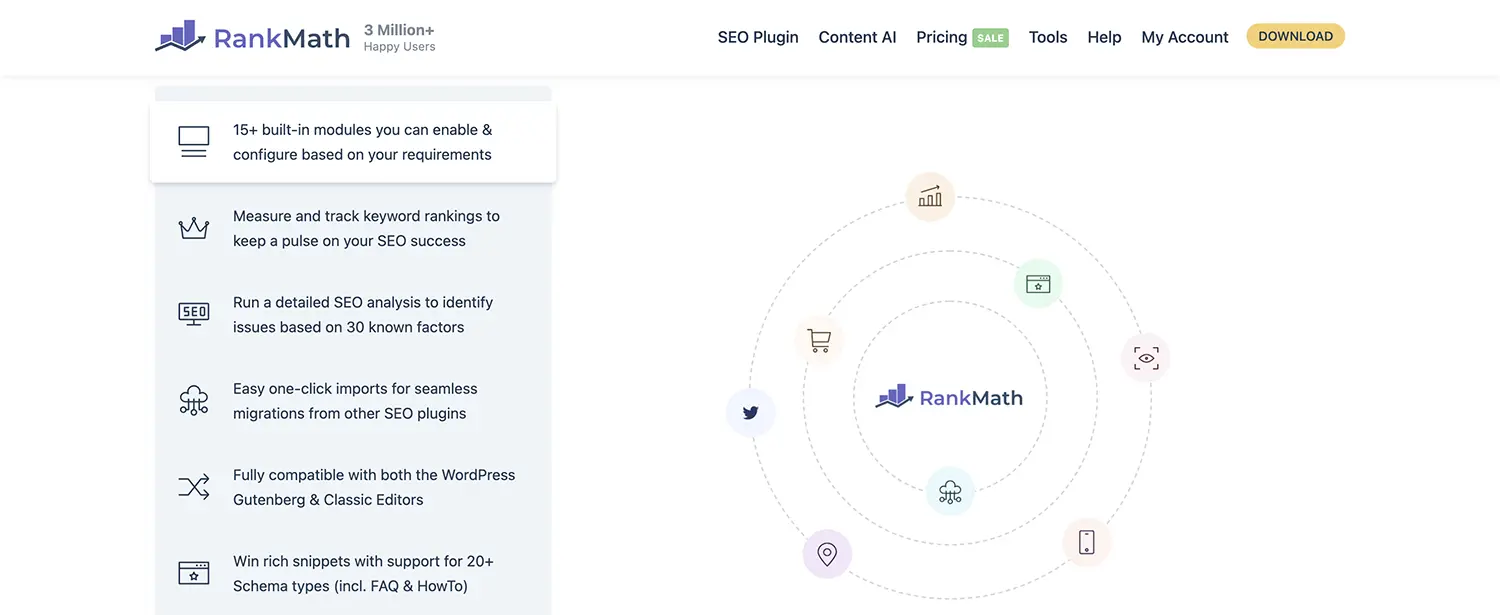This screenshot has width=1500, height=615.
Task: Click the green starred window icon on orbit
Action: 1038,284
